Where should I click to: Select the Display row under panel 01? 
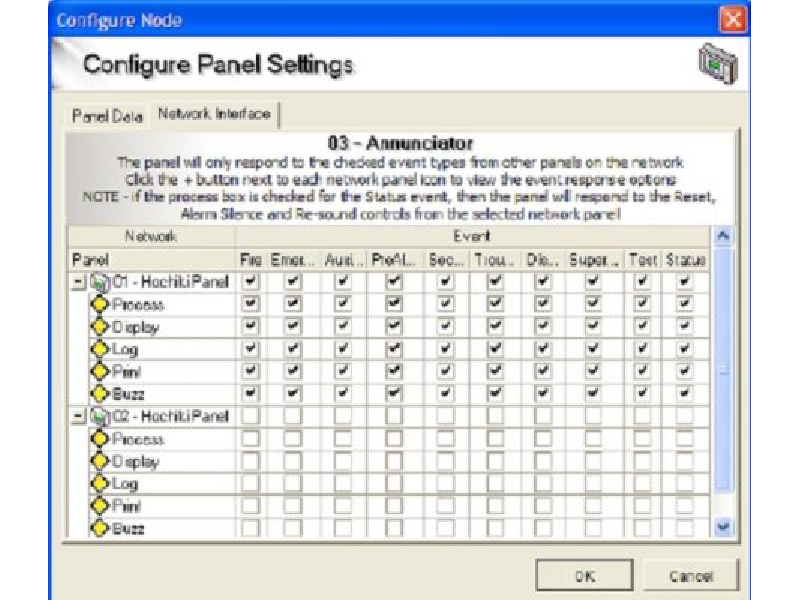pyautogui.click(x=136, y=328)
